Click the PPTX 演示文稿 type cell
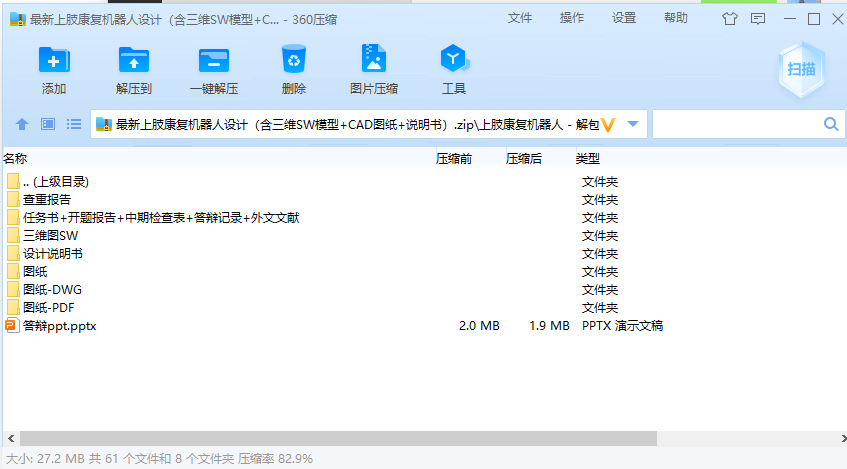Image resolution: width=847 pixels, height=469 pixels. (x=622, y=326)
